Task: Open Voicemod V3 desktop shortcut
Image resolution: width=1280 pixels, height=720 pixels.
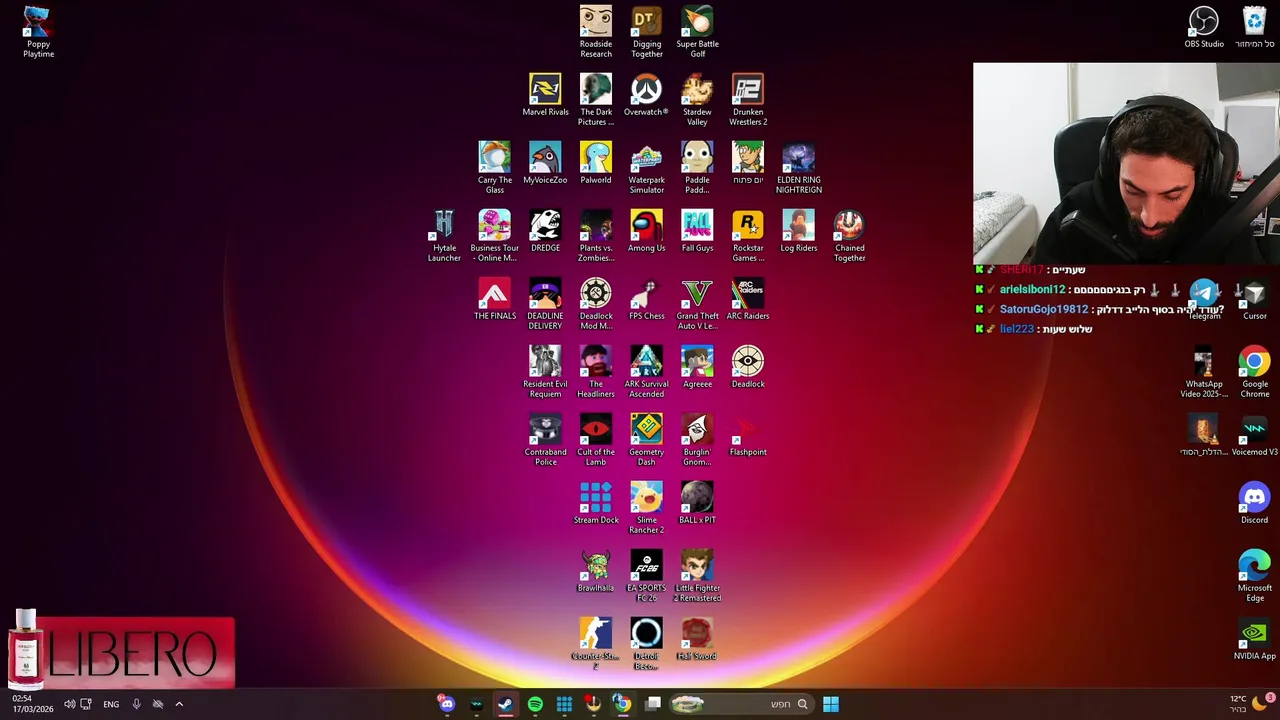Action: (x=1255, y=435)
